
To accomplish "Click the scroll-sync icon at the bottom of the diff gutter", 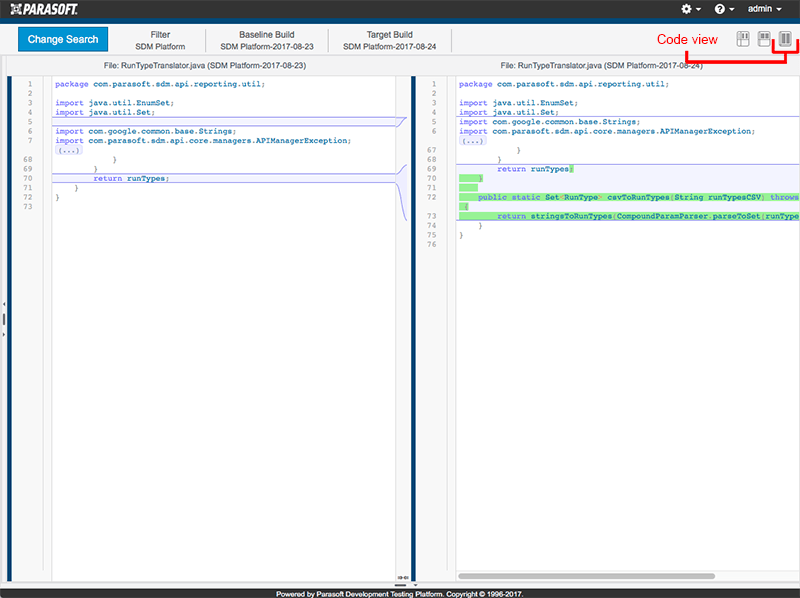I will click(x=403, y=578).
